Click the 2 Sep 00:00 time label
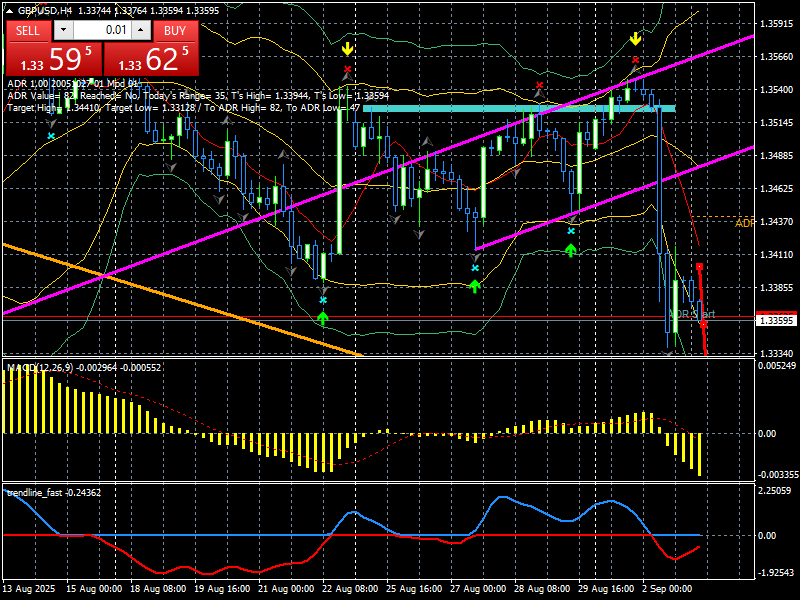Screen dimensions: 800x600 click(x=667, y=589)
